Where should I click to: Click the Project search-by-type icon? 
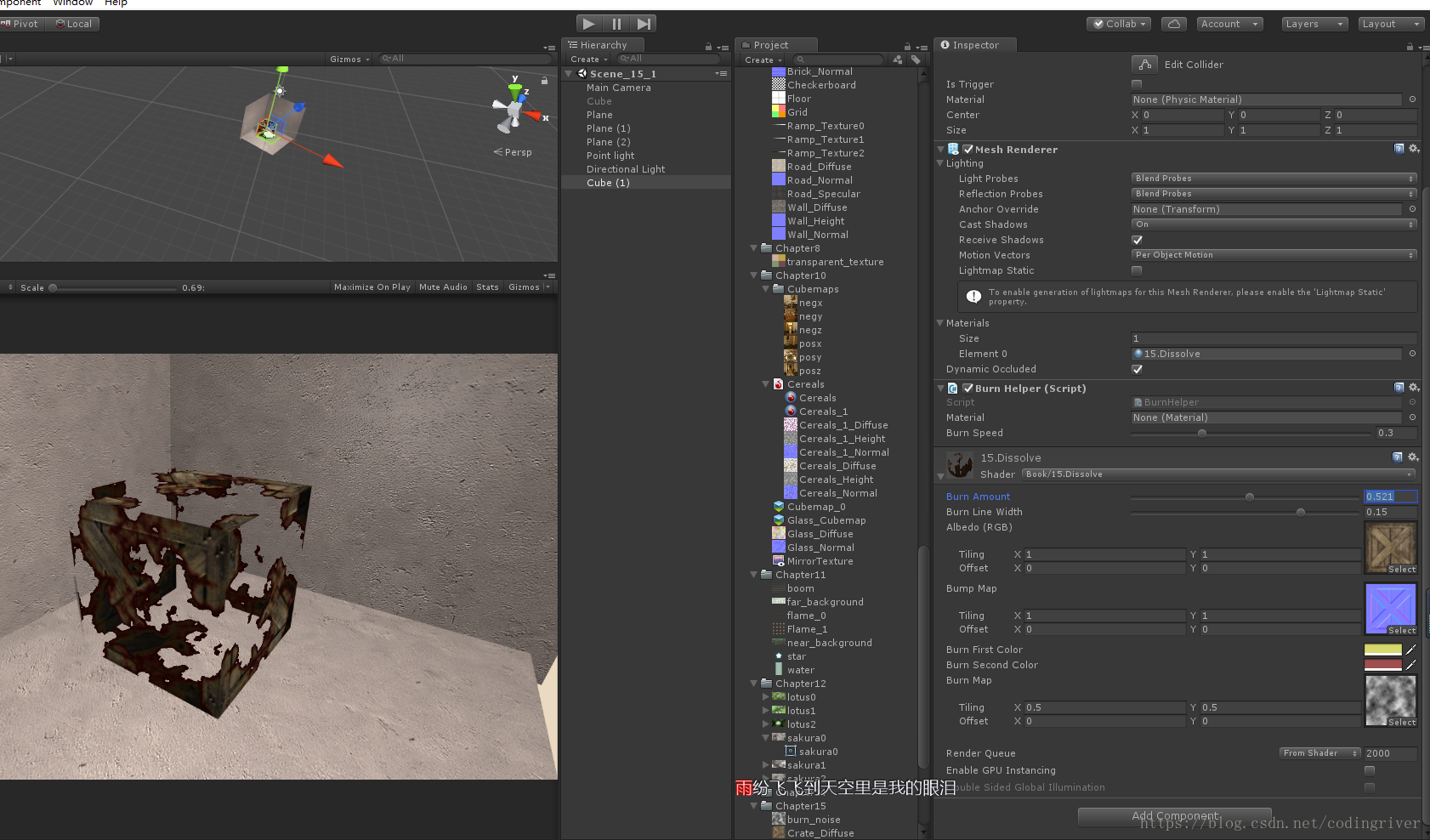click(x=898, y=60)
